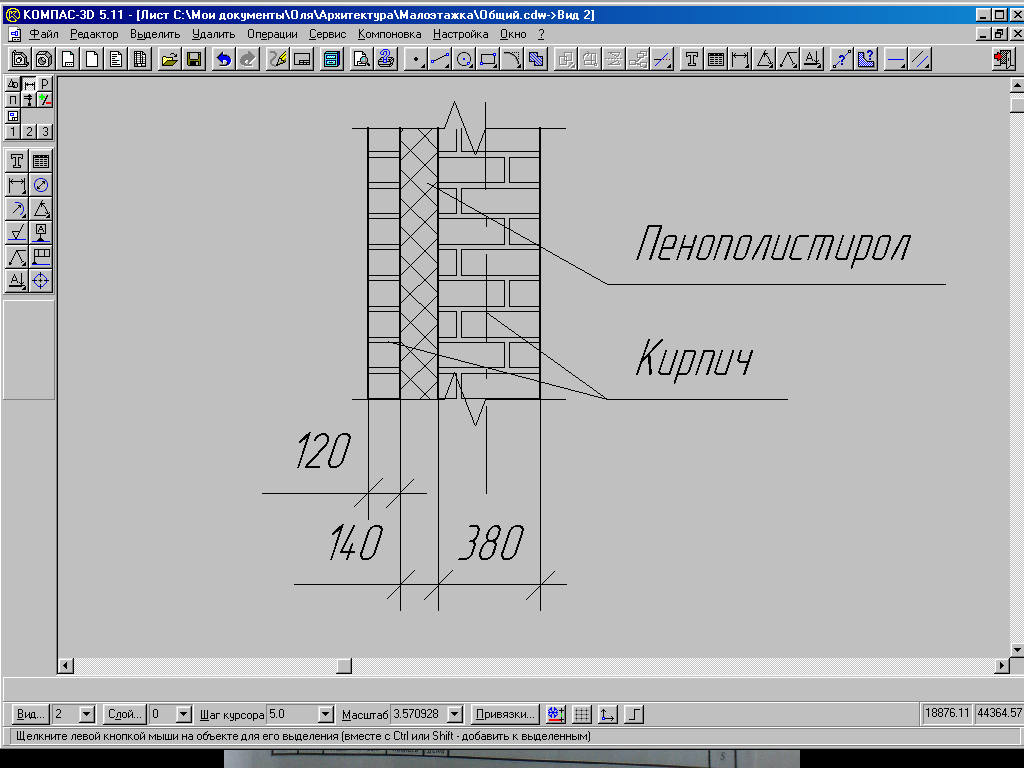Create a new blank fragment page icon
The image size is (1024, 768).
92,59
